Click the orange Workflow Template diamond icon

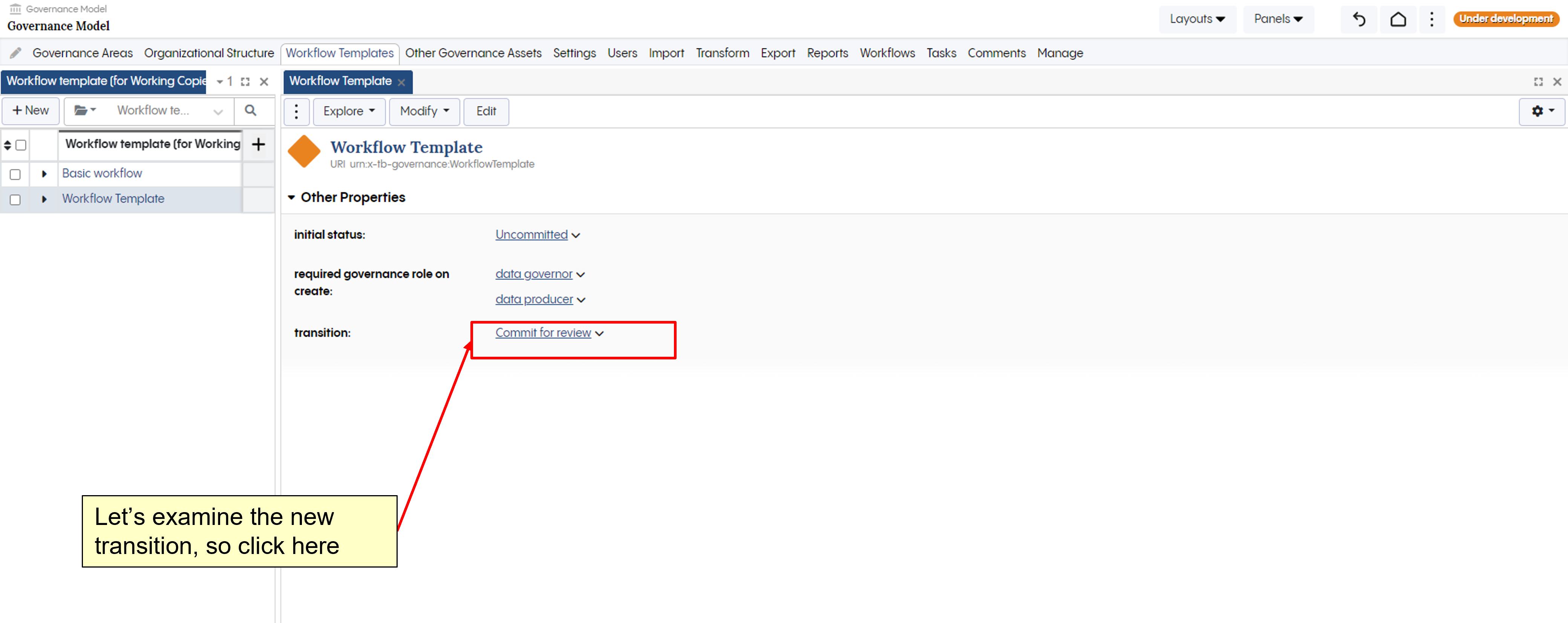point(304,151)
